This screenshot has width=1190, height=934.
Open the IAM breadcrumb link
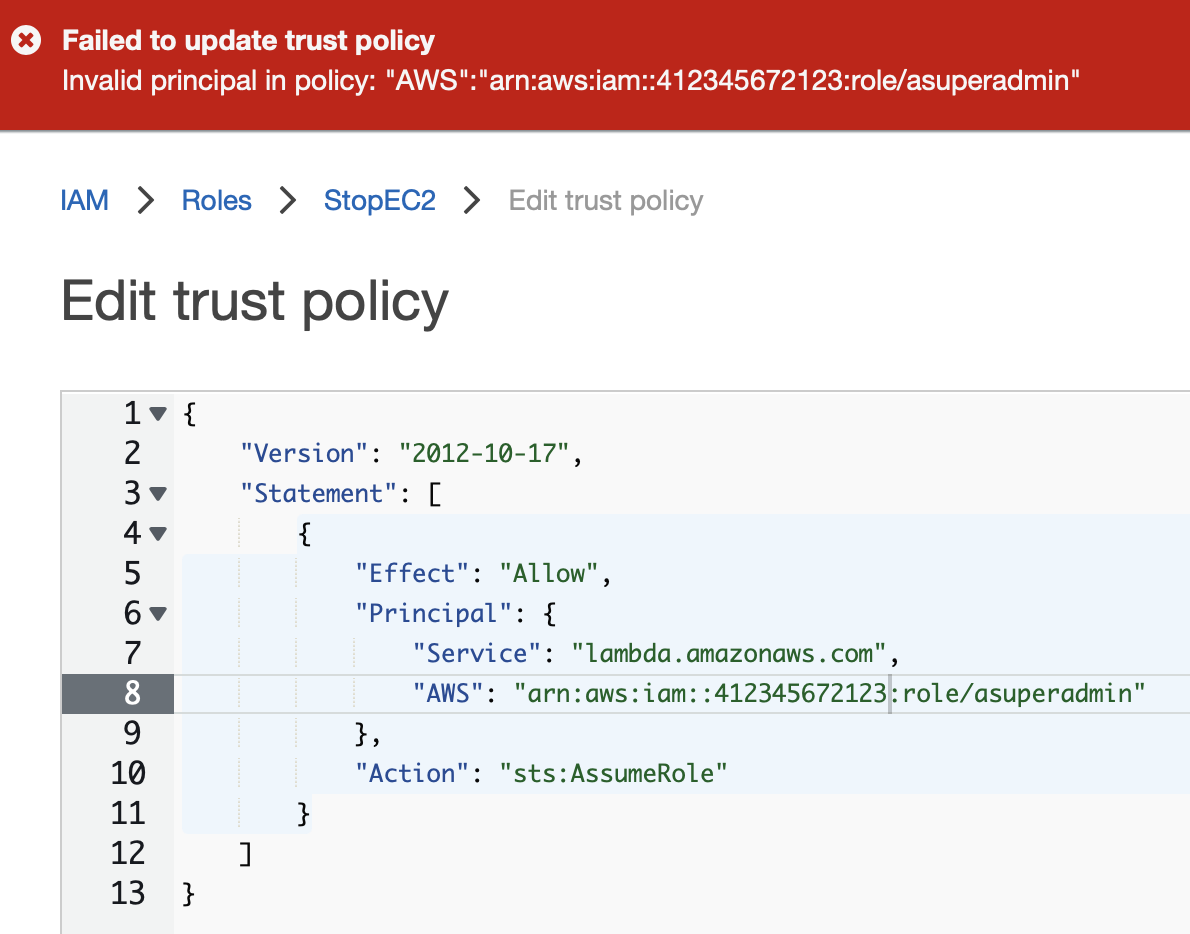[84, 200]
